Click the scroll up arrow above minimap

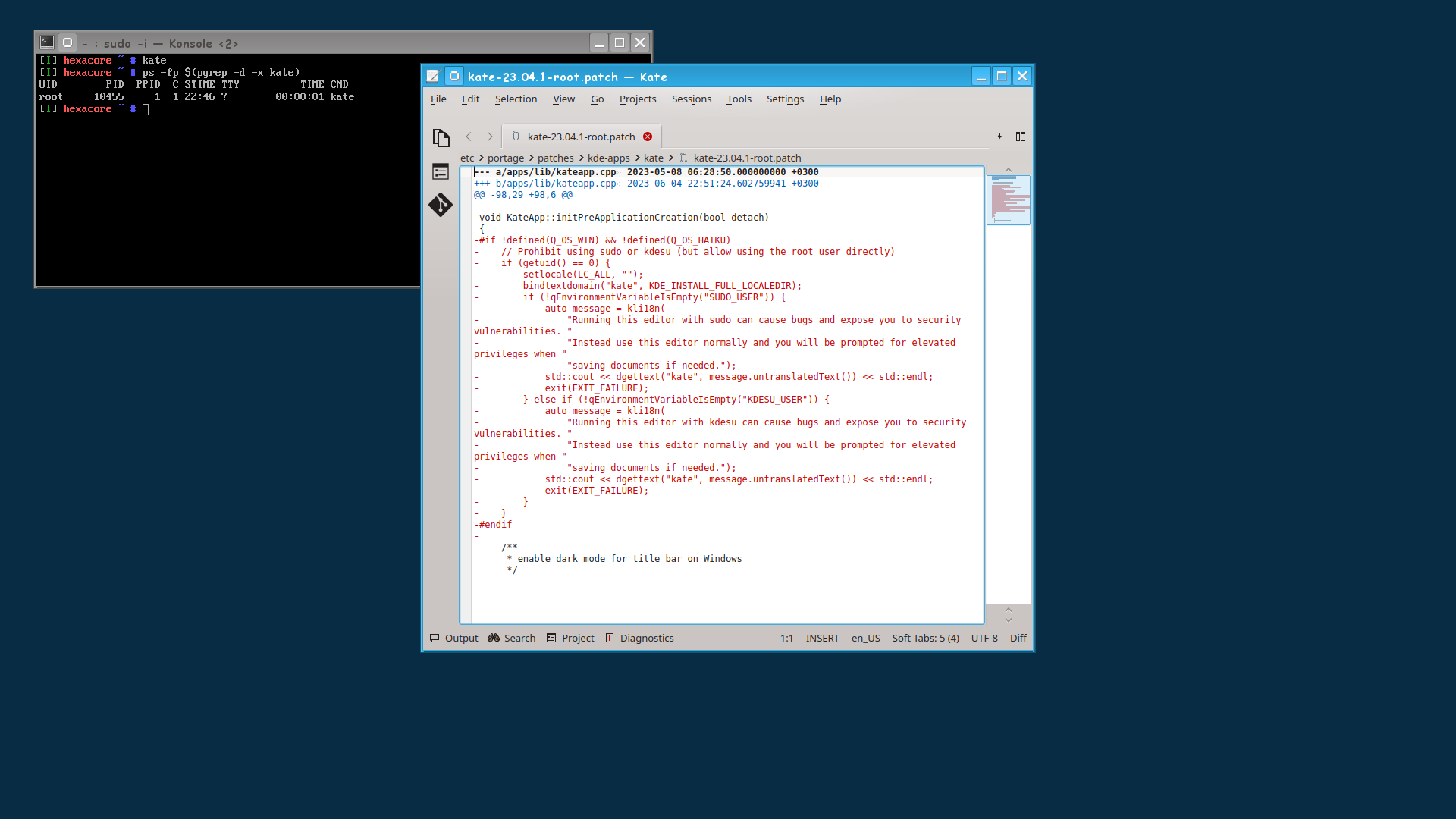1009,170
